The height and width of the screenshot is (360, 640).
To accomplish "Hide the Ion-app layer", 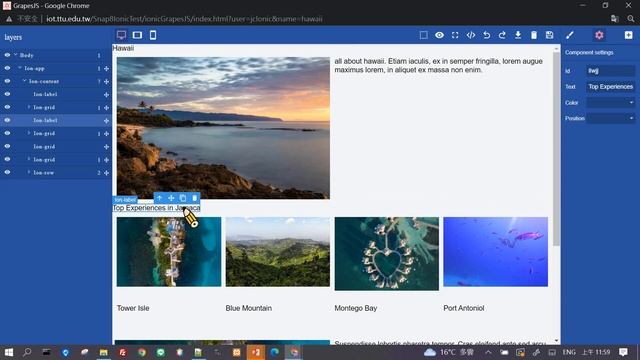I will (x=7, y=68).
